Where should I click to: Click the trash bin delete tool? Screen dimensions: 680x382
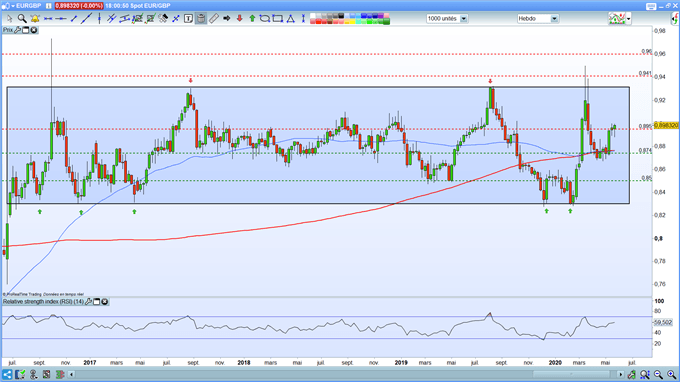(201, 19)
